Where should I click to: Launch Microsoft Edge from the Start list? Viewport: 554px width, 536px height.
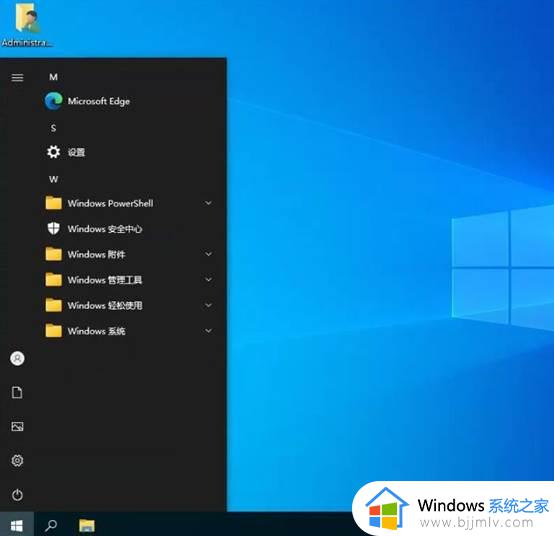[x=54, y=101]
